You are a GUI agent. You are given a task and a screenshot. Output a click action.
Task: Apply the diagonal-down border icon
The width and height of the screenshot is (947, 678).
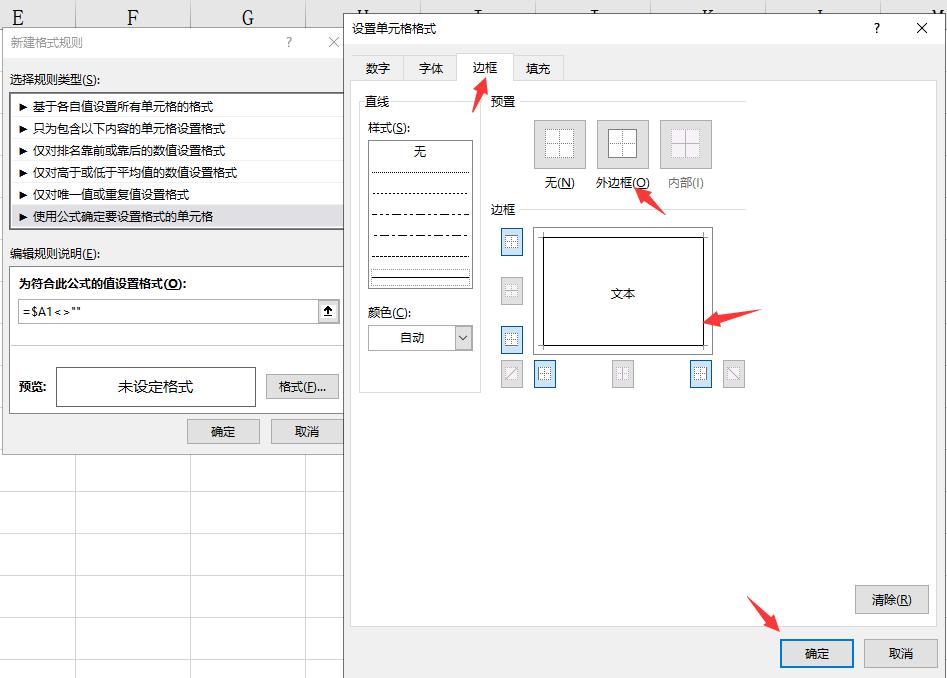pos(735,373)
